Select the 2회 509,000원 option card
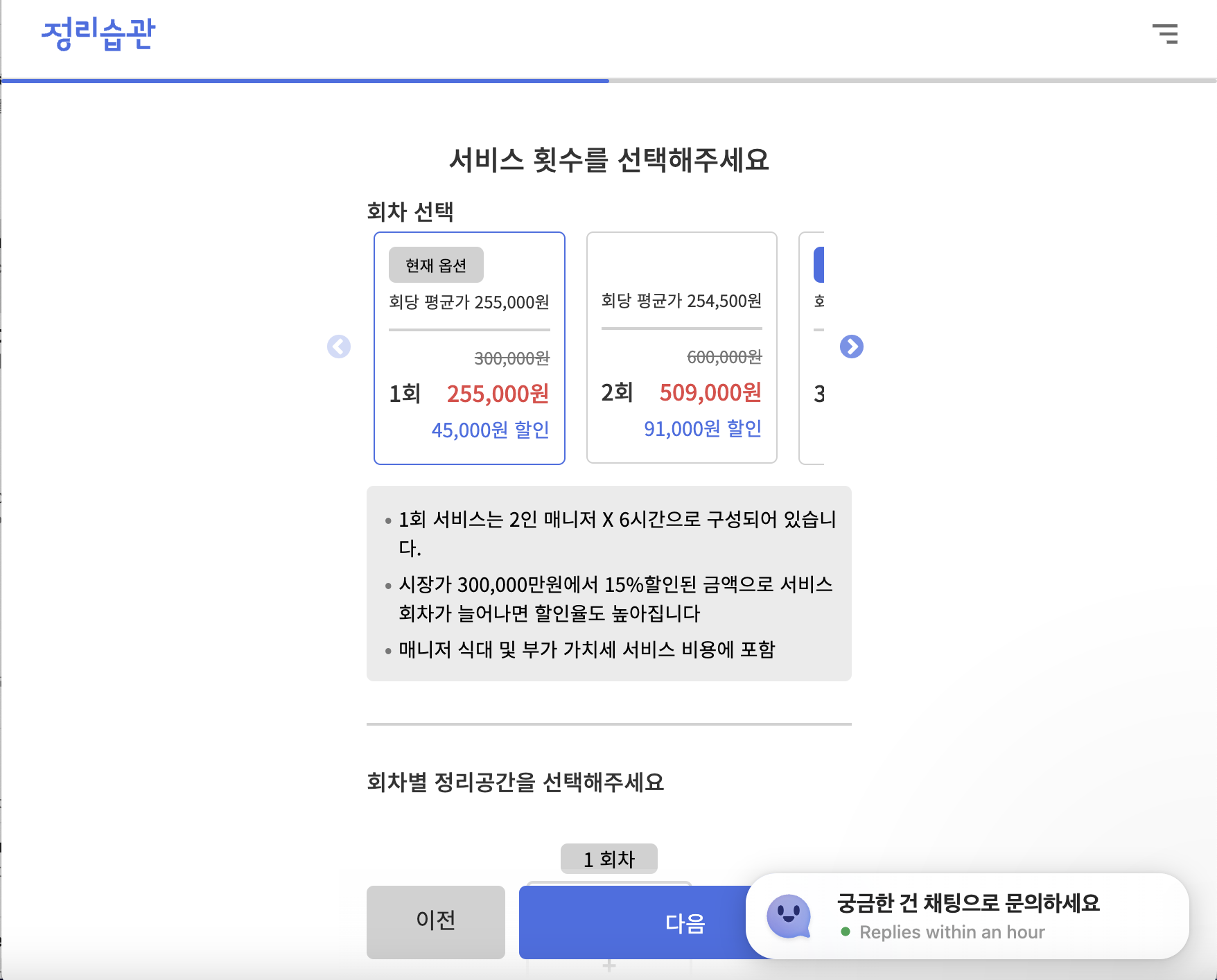 (x=682, y=348)
